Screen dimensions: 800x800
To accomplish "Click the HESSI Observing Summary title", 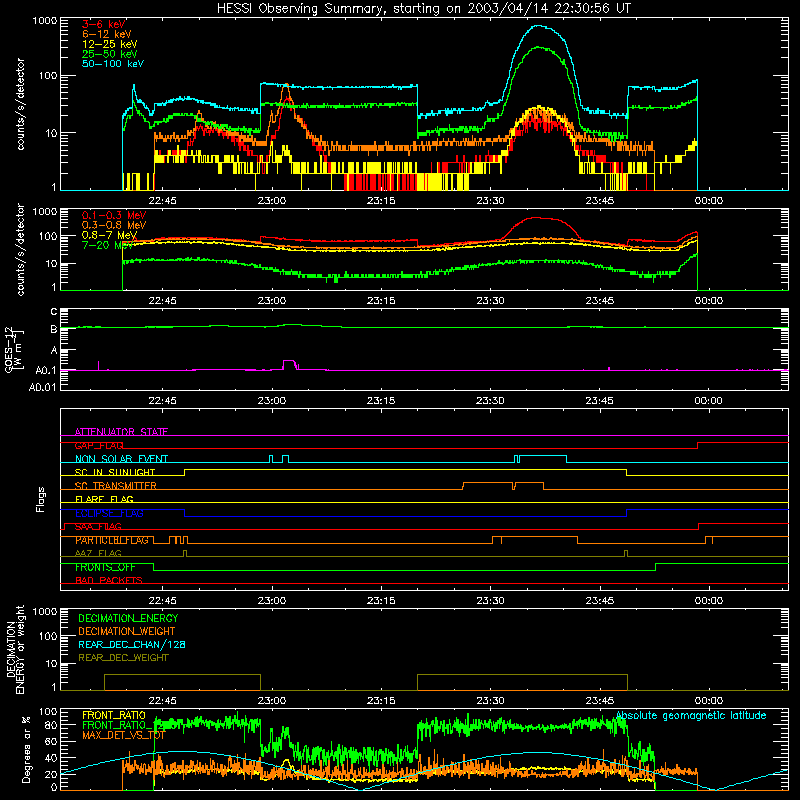I will pos(423,9).
